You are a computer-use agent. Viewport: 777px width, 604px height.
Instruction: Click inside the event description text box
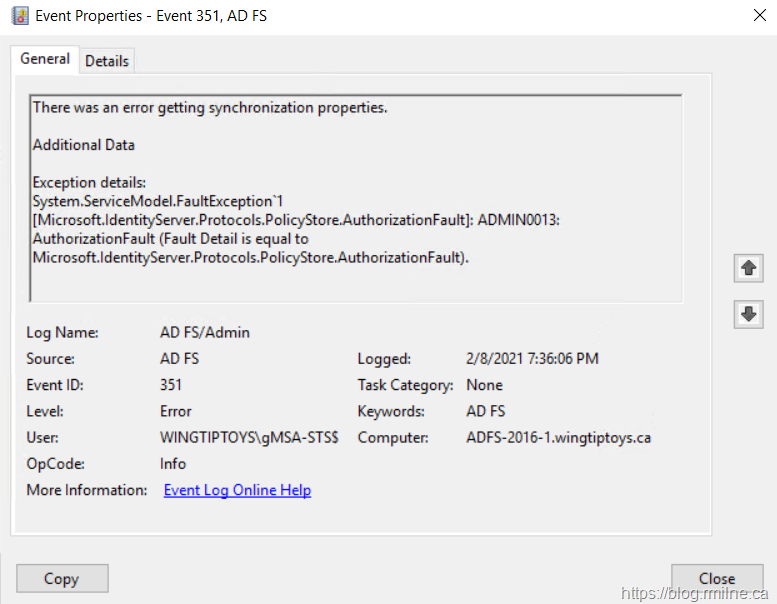(x=355, y=198)
